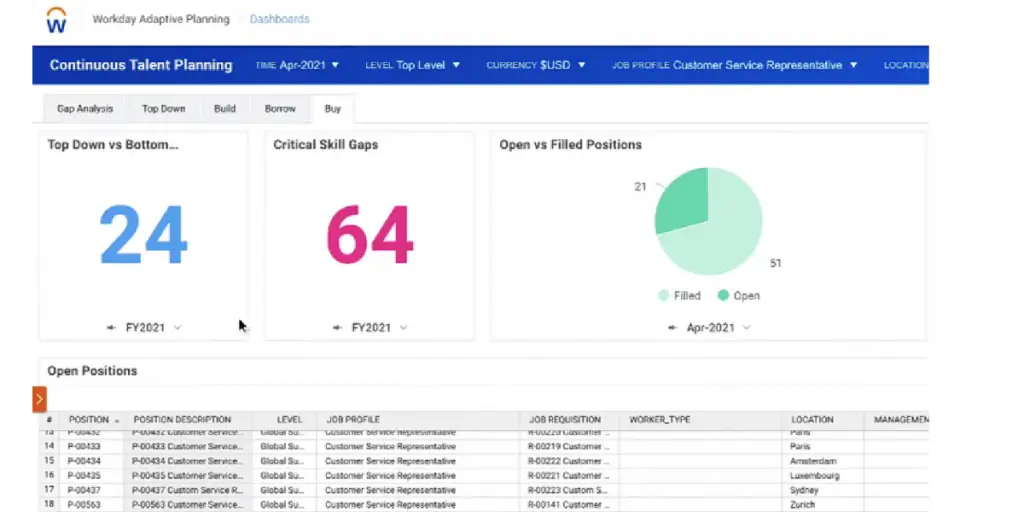Image resolution: width=1024 pixels, height=512 pixels.
Task: Click the Critical Skill Gaps title
Action: pyautogui.click(x=325, y=145)
